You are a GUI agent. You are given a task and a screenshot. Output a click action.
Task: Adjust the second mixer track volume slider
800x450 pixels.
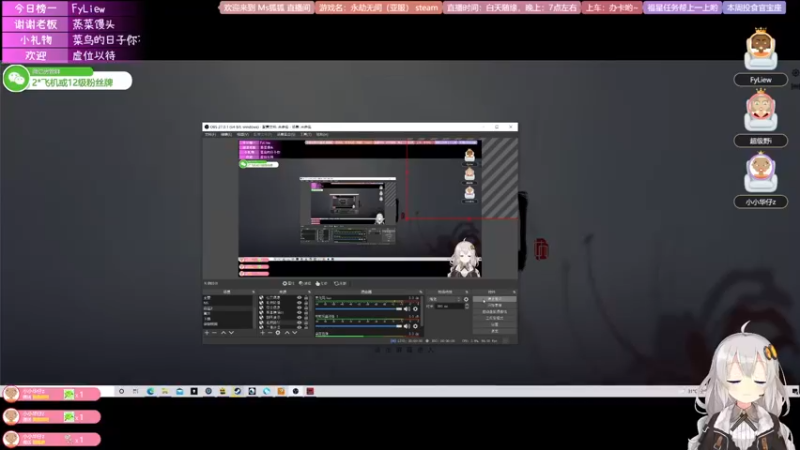[x=359, y=326]
